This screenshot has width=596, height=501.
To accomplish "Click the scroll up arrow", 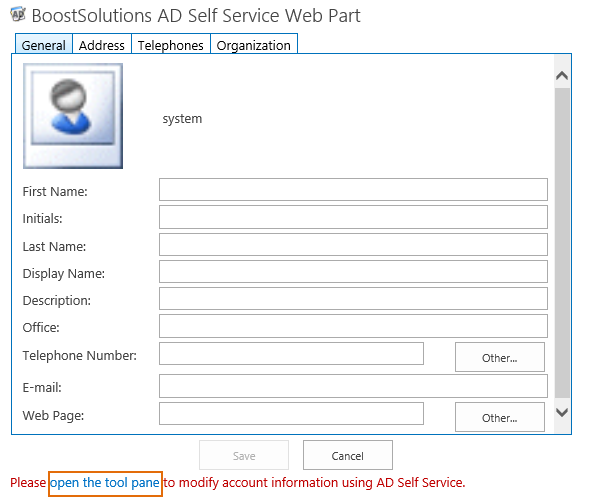I will click(x=562, y=76).
